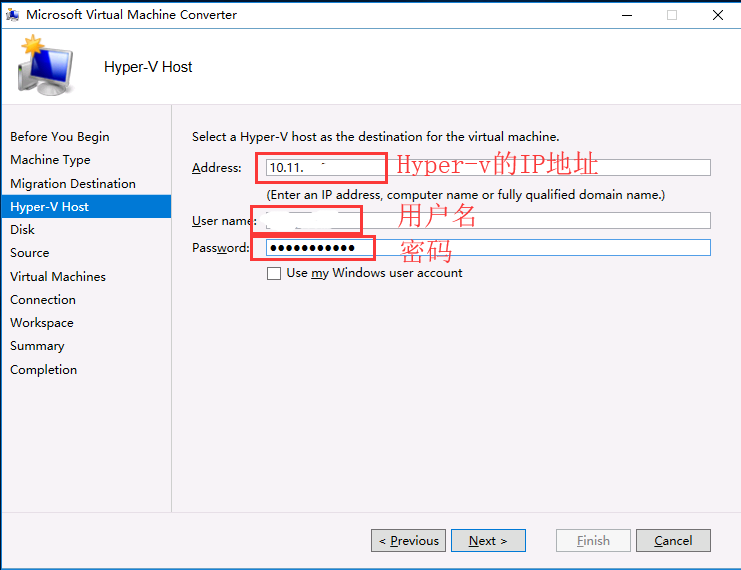Select the Completion step
The width and height of the screenshot is (741, 570).
point(43,370)
